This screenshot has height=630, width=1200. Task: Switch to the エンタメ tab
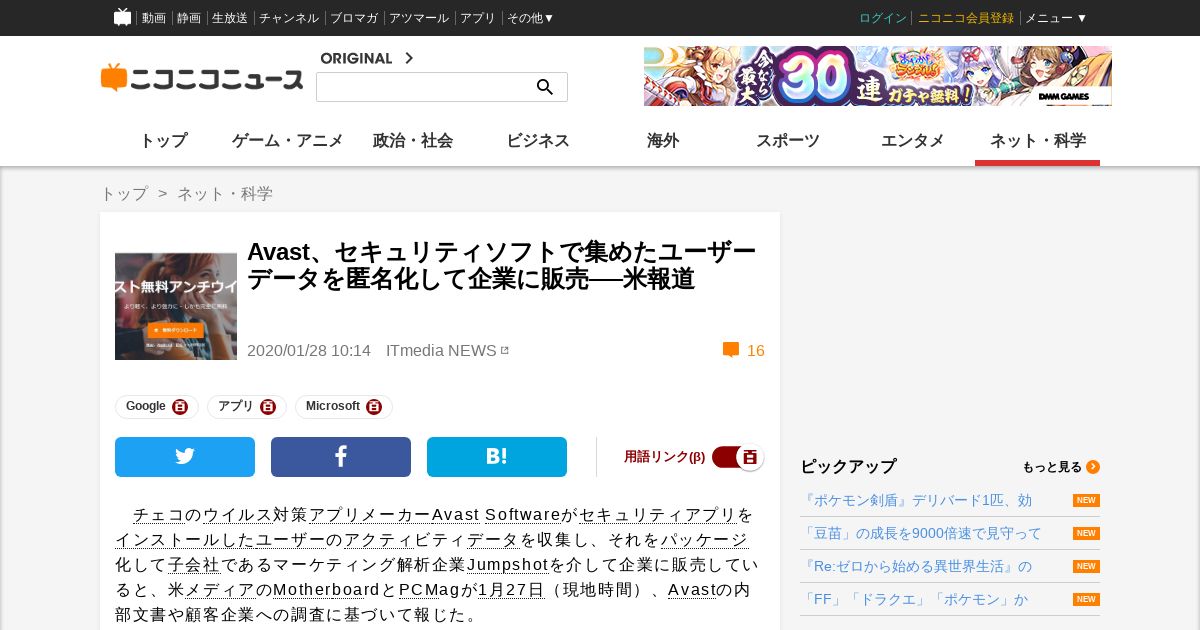[913, 141]
